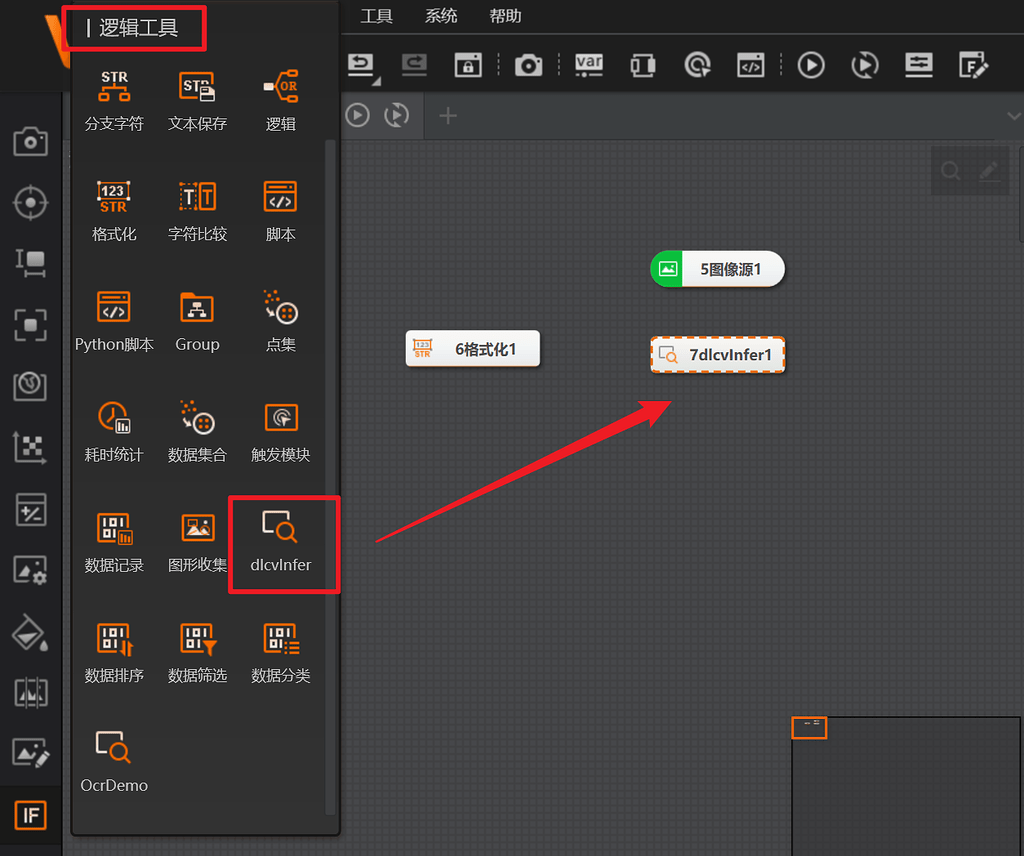Viewport: 1024px width, 856px height.
Task: Select the 7dlcvInfer1 node
Action: [718, 355]
